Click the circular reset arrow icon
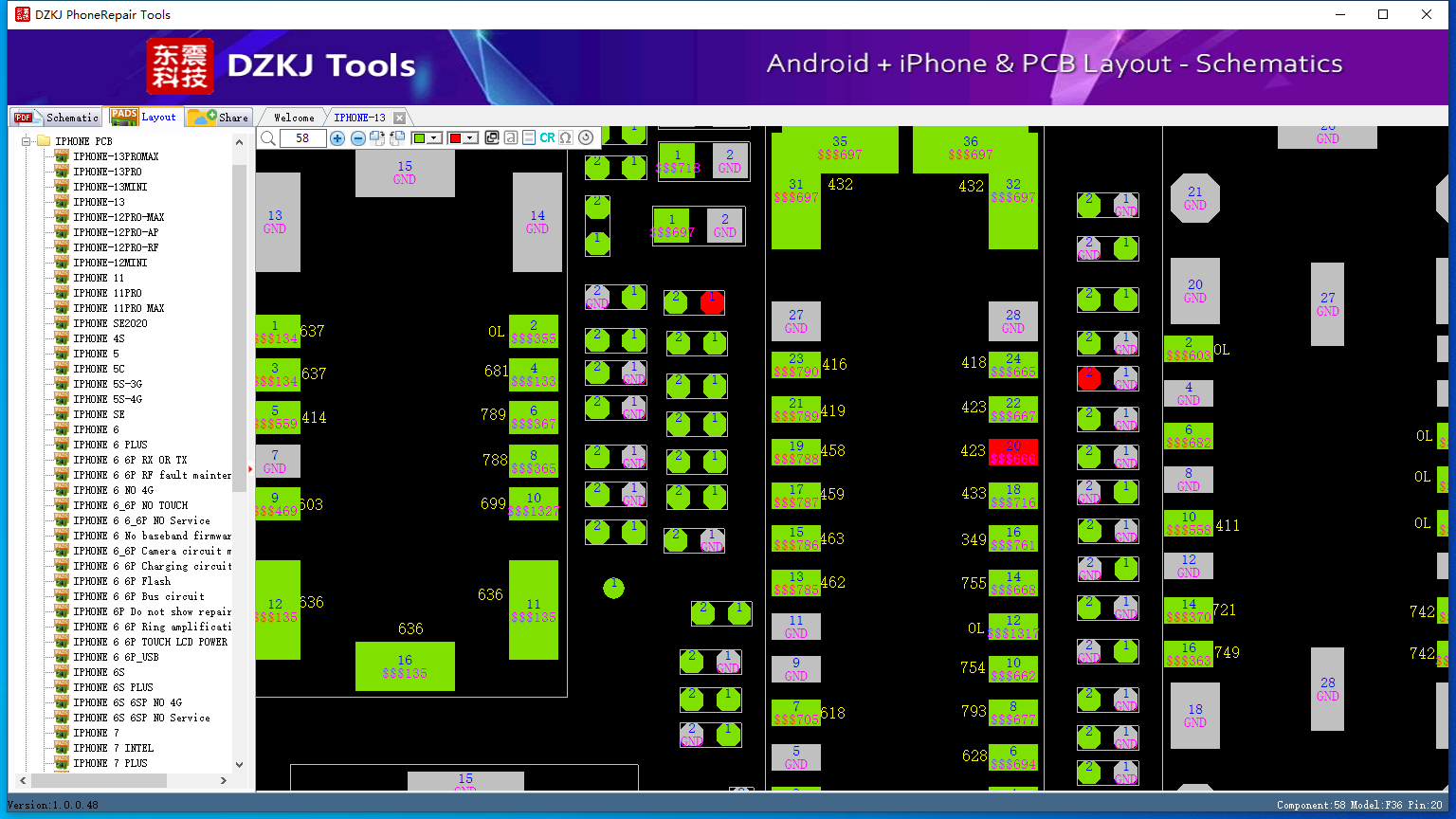This screenshot has width=1456, height=819. [586, 138]
